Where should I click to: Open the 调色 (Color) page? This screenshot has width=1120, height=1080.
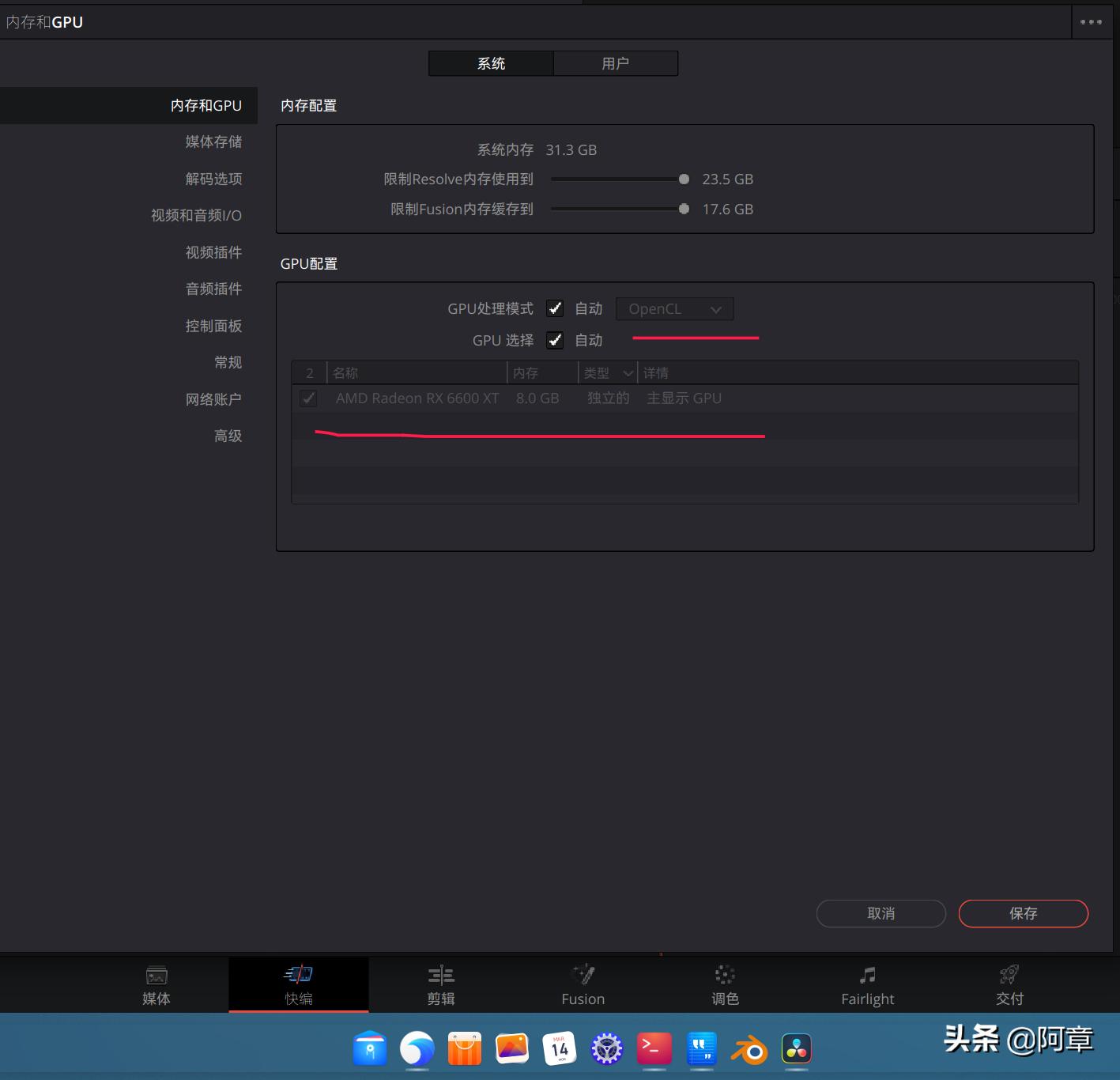pos(725,984)
